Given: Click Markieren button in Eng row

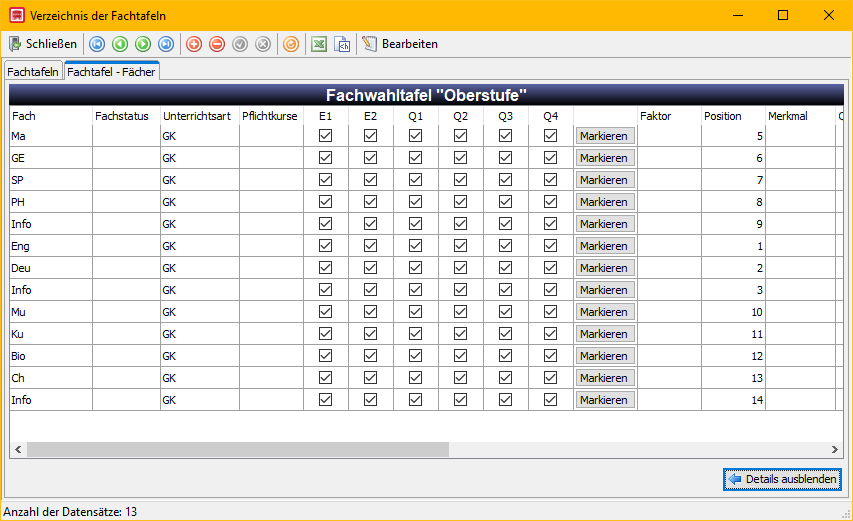Looking at the screenshot, I should click(605, 246).
